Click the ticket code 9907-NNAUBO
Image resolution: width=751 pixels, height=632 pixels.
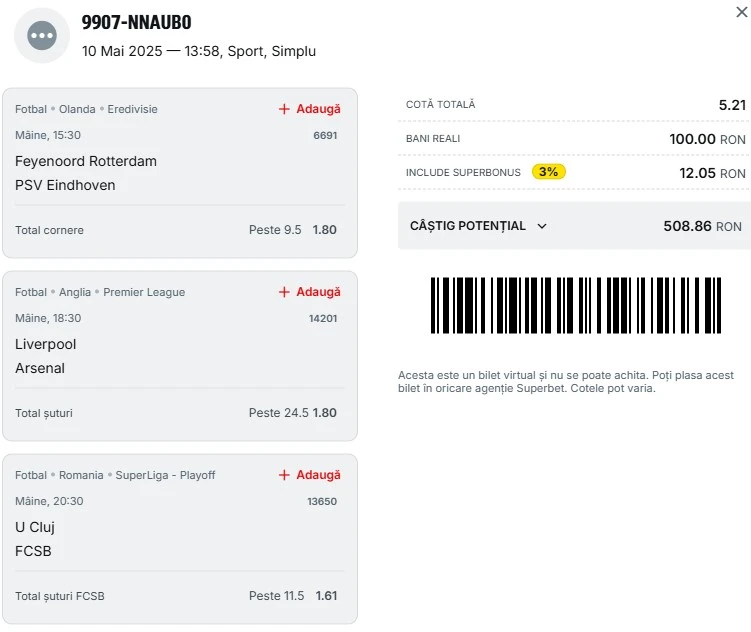click(137, 23)
